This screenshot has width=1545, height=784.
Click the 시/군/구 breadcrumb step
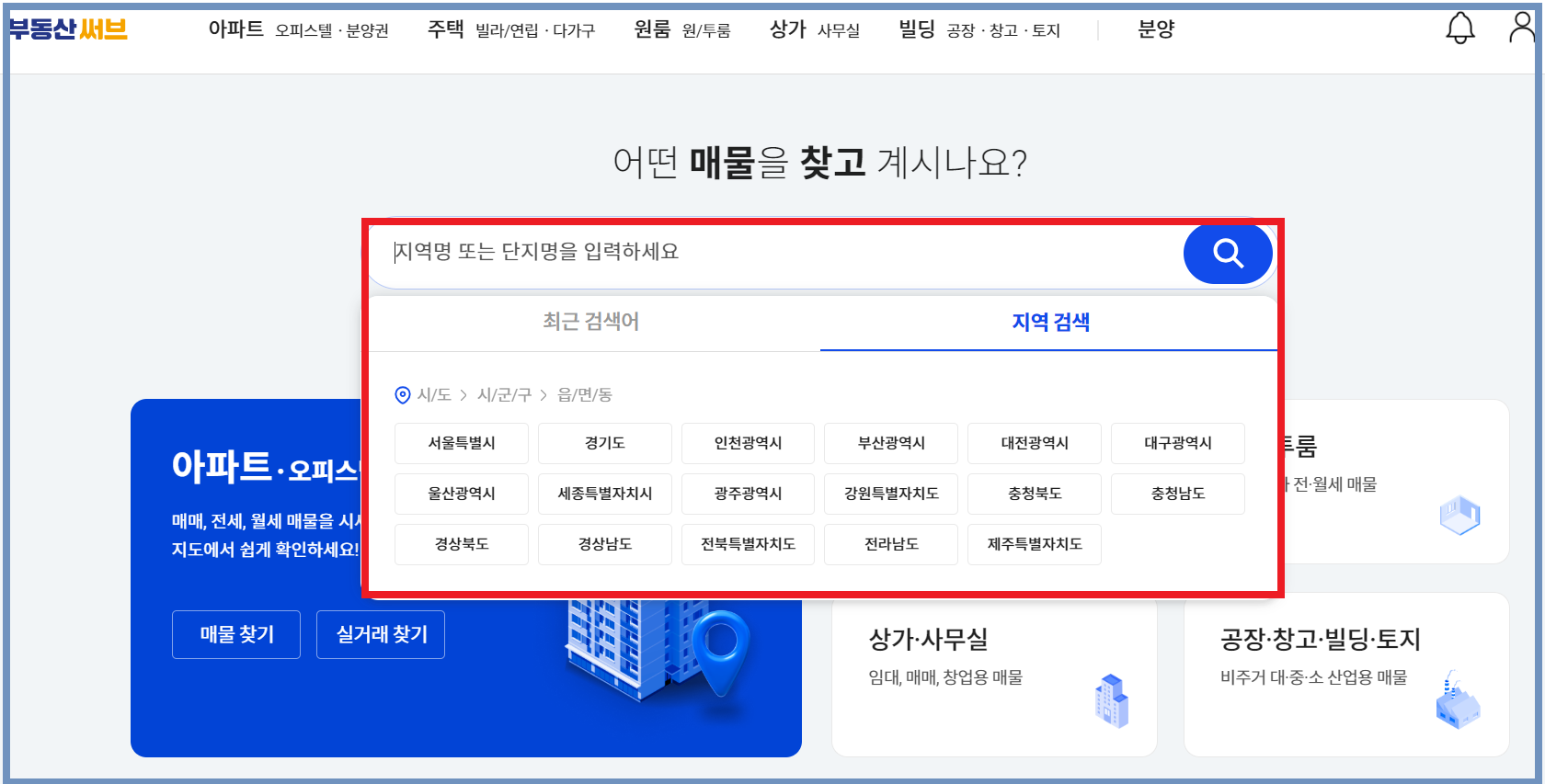pos(504,395)
